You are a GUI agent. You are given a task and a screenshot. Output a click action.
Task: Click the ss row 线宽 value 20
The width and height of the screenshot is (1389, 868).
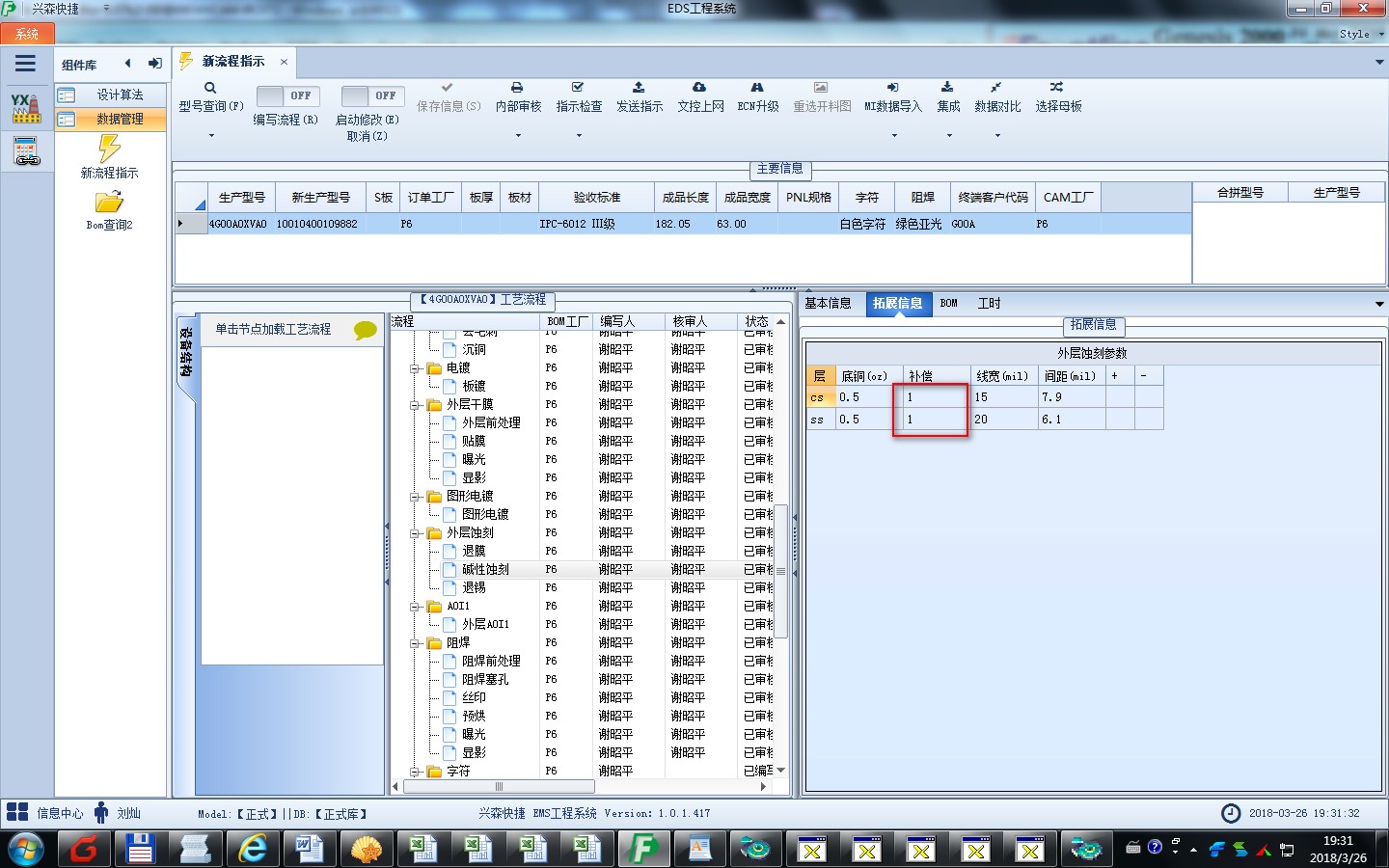click(1003, 420)
